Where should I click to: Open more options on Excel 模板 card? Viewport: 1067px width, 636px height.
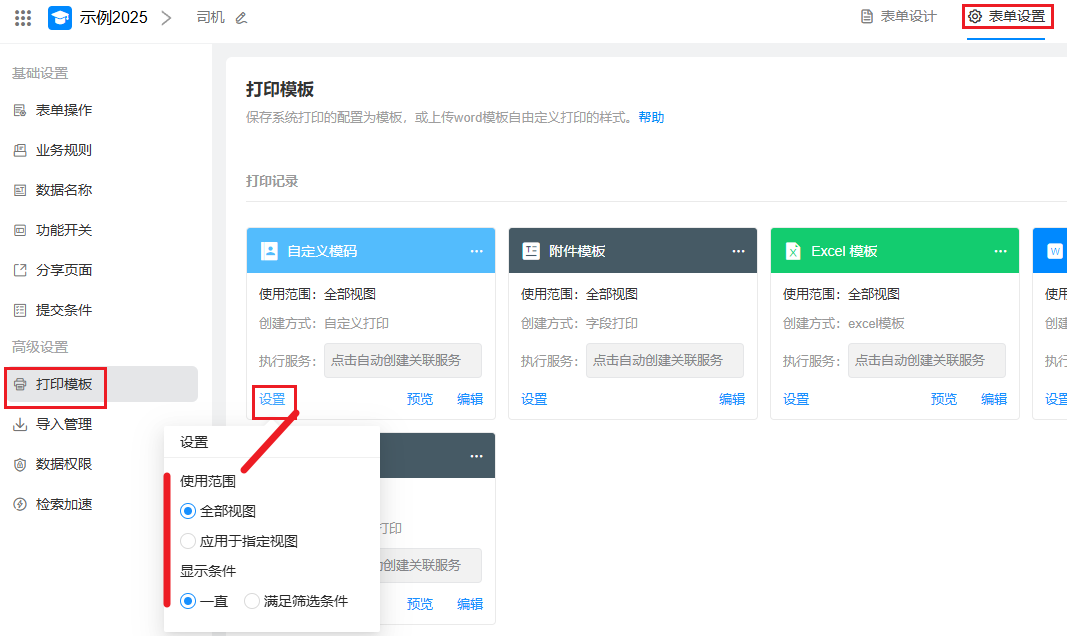[x=1000, y=251]
